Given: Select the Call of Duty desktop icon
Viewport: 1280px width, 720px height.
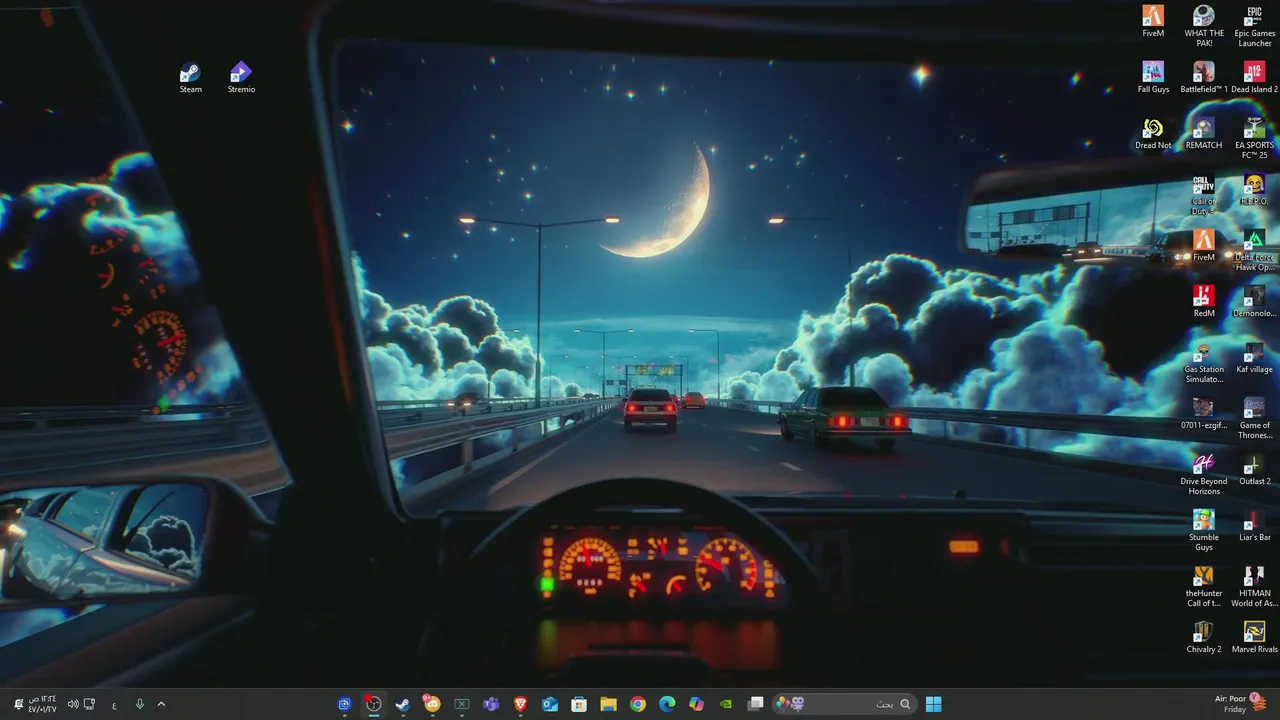Looking at the screenshot, I should (1204, 194).
